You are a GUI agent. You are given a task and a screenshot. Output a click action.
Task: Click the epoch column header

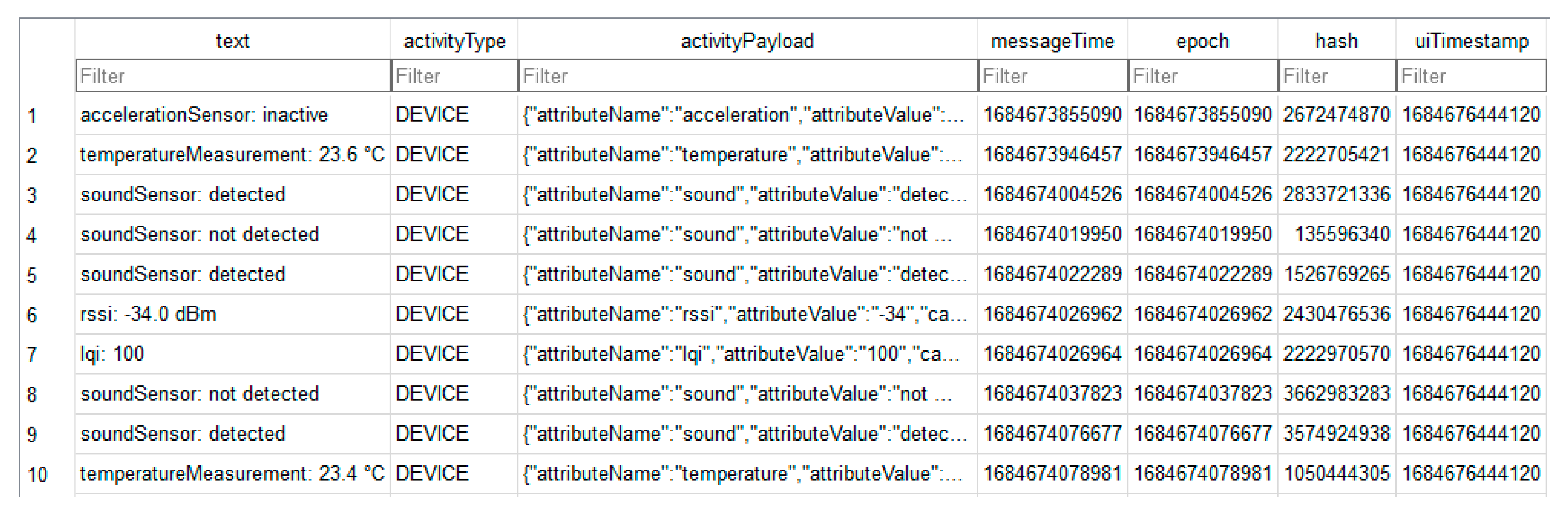[1203, 41]
